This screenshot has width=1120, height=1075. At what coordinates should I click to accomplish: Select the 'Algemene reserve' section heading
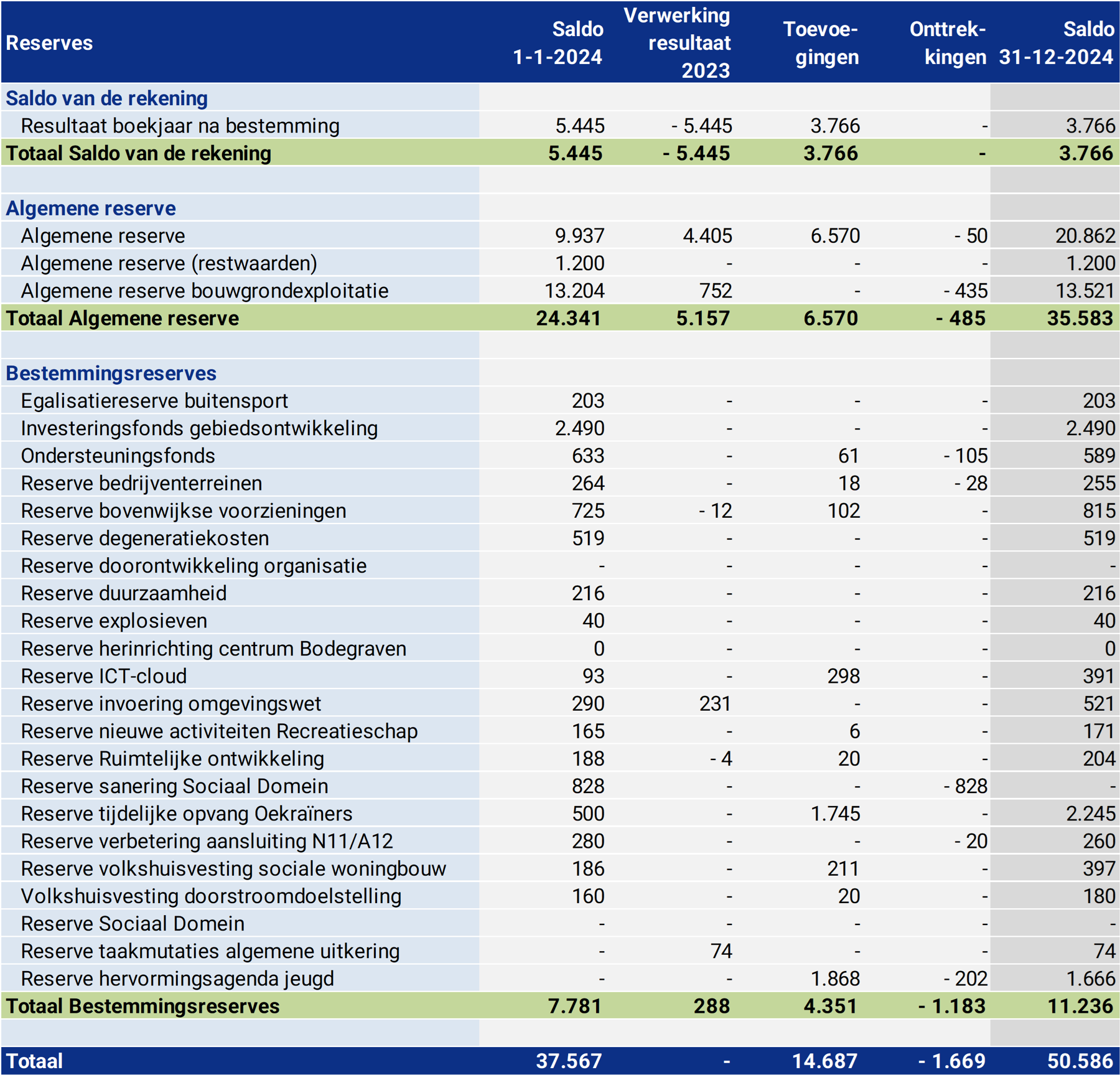(91, 209)
